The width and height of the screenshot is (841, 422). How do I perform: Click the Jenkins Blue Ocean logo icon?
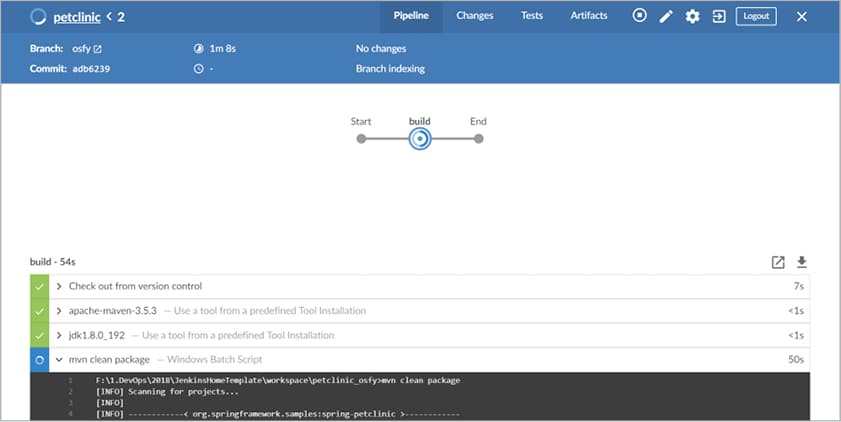coord(39,16)
